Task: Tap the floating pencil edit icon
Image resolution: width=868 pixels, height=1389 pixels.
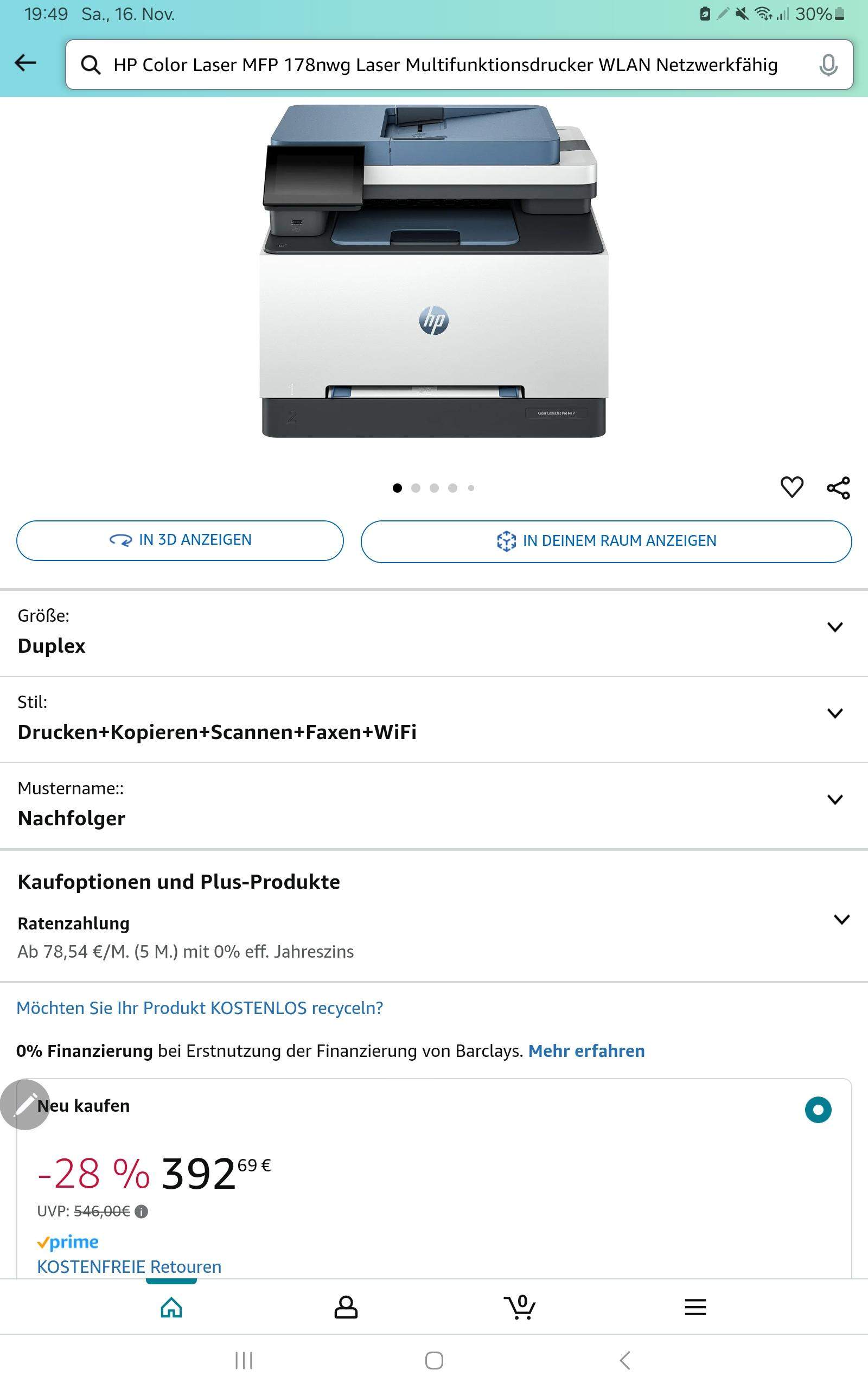Action: coord(25,1104)
